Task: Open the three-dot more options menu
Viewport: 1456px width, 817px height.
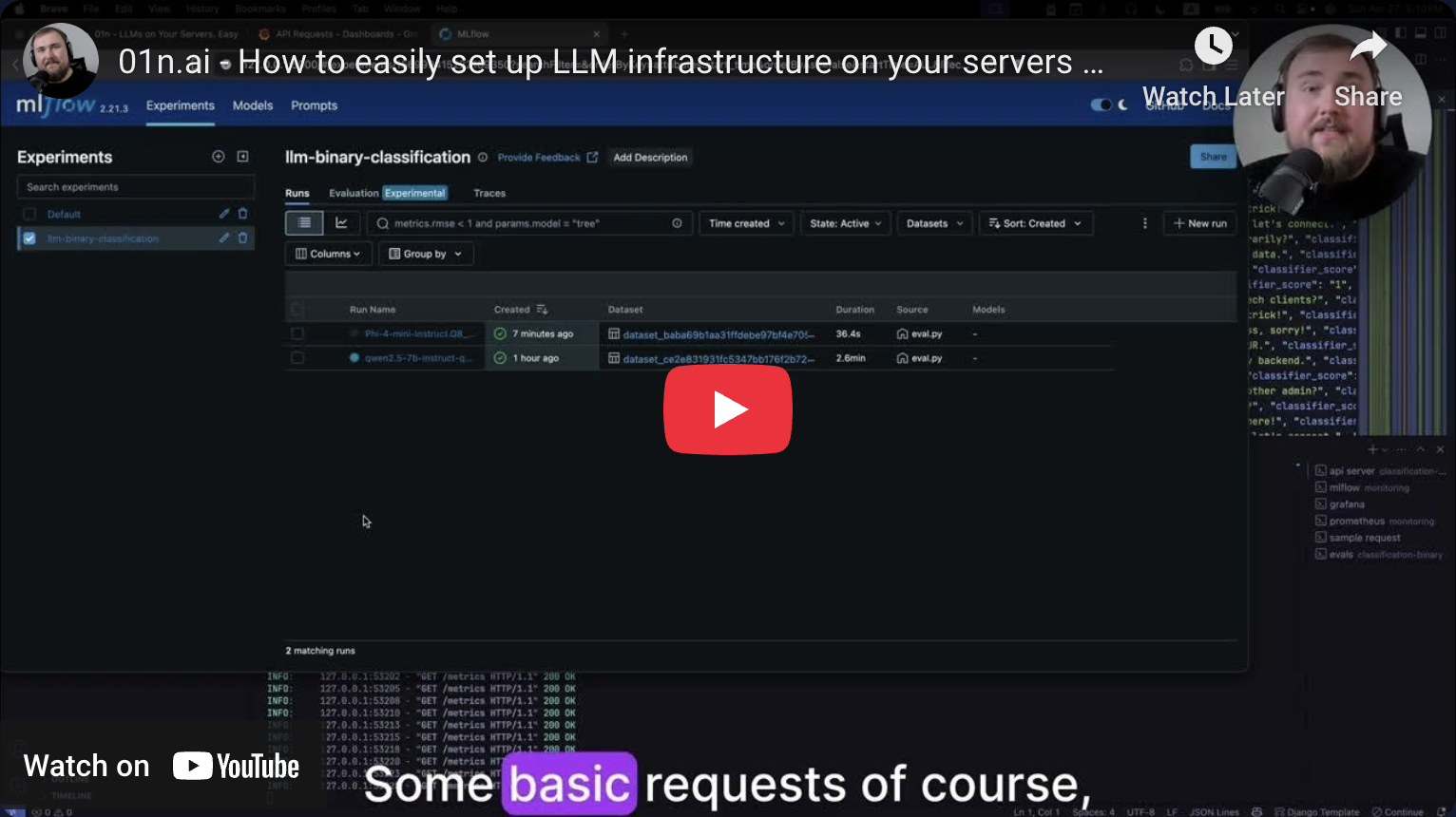Action: 1144,223
